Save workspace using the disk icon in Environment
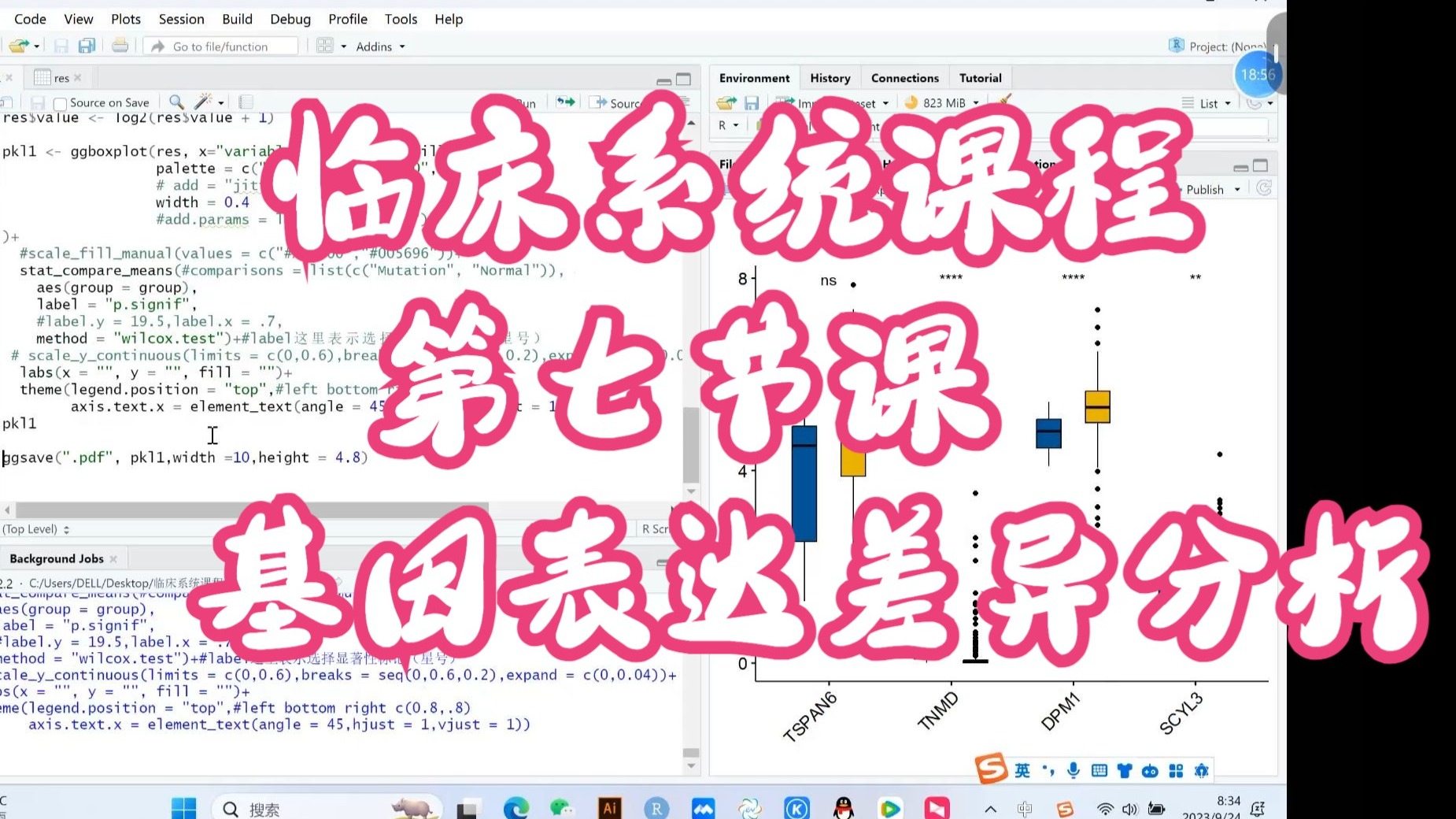Screen dimensions: 1456x819 (x=752, y=103)
